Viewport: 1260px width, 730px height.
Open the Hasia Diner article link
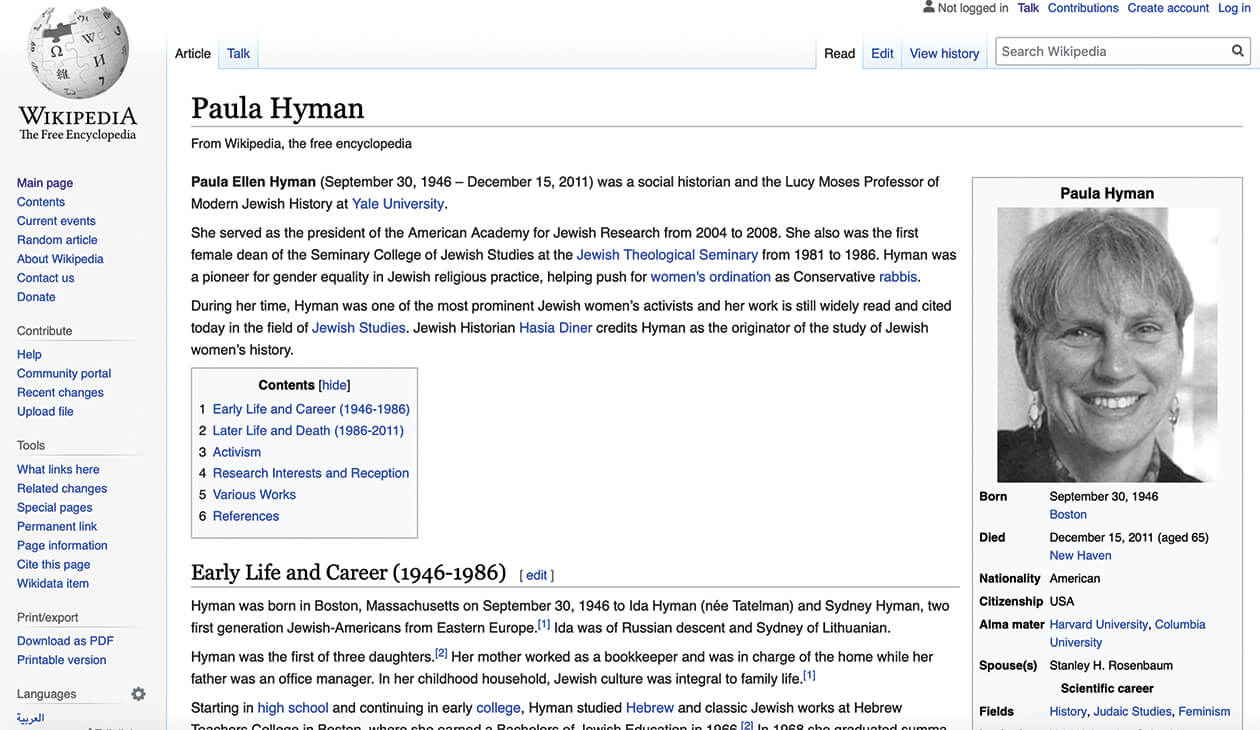pyautogui.click(x=555, y=326)
